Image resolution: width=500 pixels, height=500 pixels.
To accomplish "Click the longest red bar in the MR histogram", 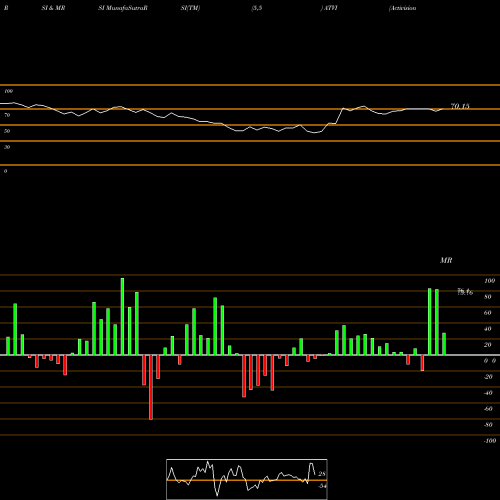I will pyautogui.click(x=151, y=387).
